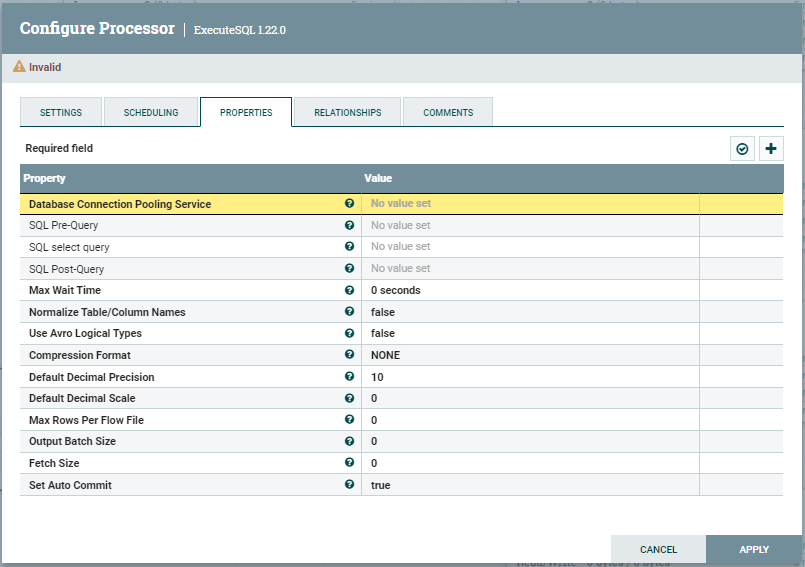This screenshot has width=805, height=567.
Task: Select the SQL select query property name
Action: 69,247
